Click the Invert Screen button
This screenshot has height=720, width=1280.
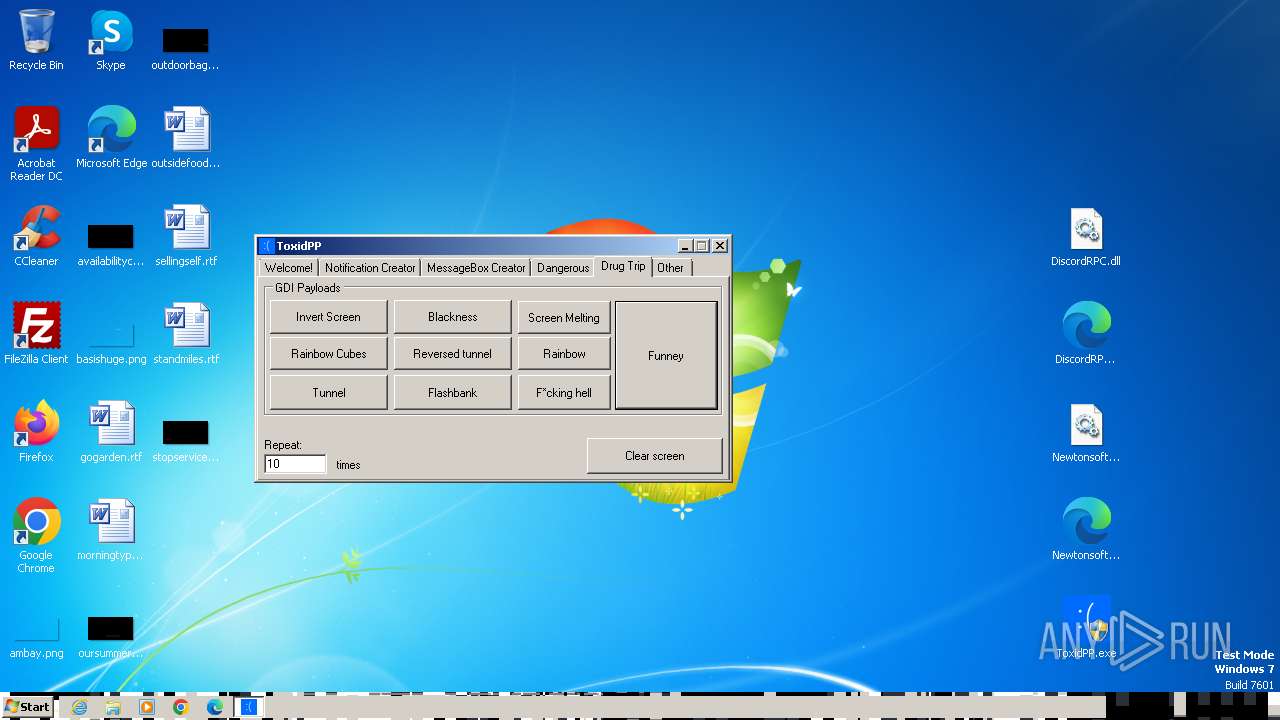(328, 317)
